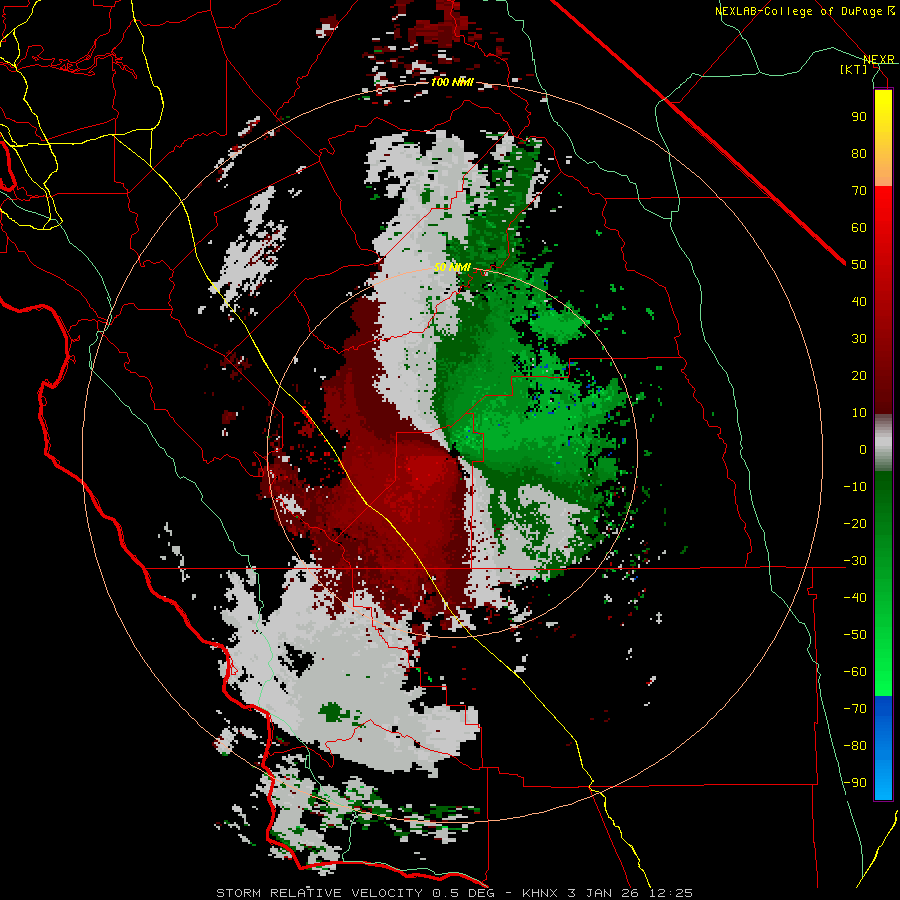Click the -60 knot colorbar label

click(x=855, y=672)
